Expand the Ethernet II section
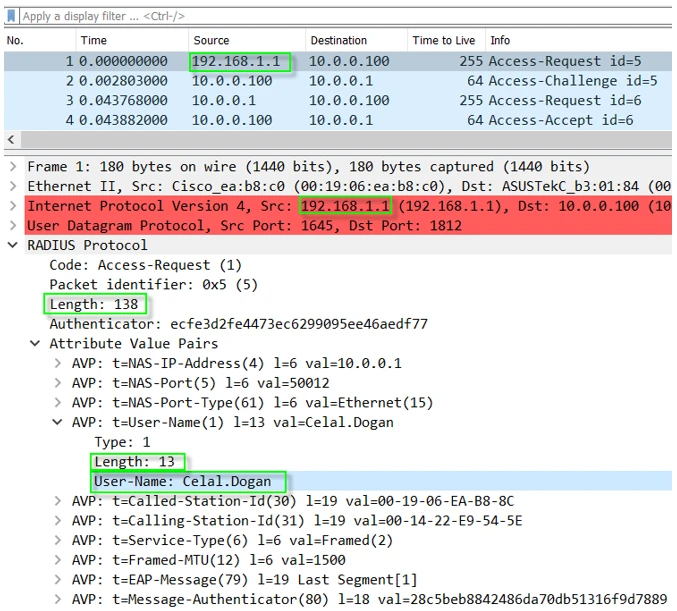 (12, 186)
